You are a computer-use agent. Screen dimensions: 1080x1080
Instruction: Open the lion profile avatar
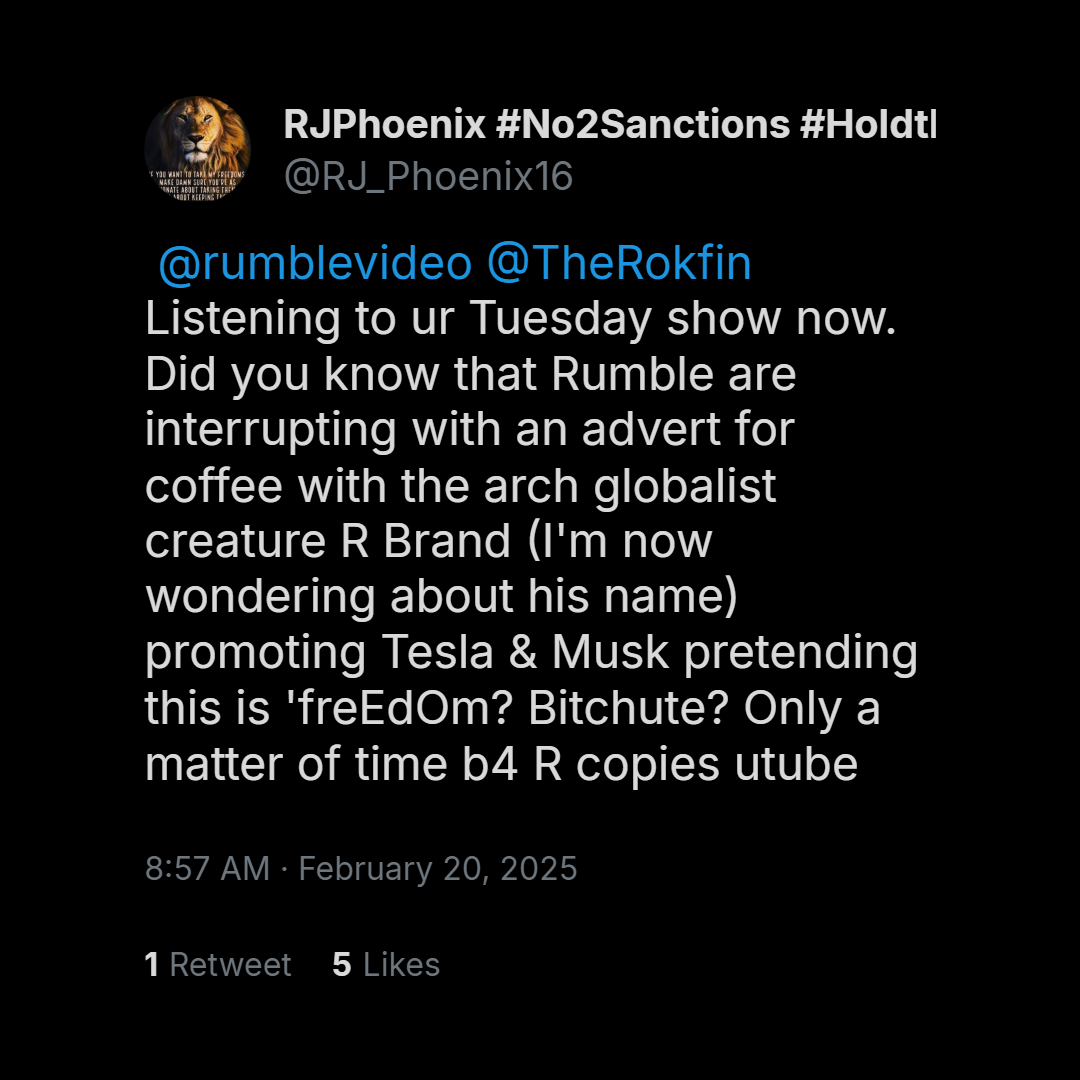[x=198, y=149]
